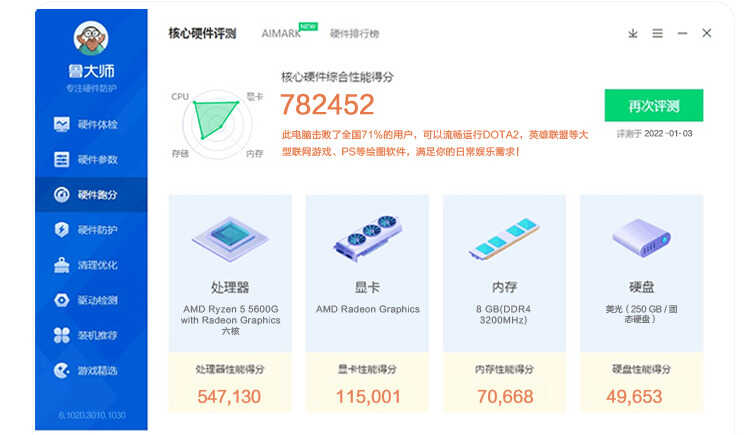The height and width of the screenshot is (435, 752).
Task: Click the total score 782452
Action: [x=327, y=105]
